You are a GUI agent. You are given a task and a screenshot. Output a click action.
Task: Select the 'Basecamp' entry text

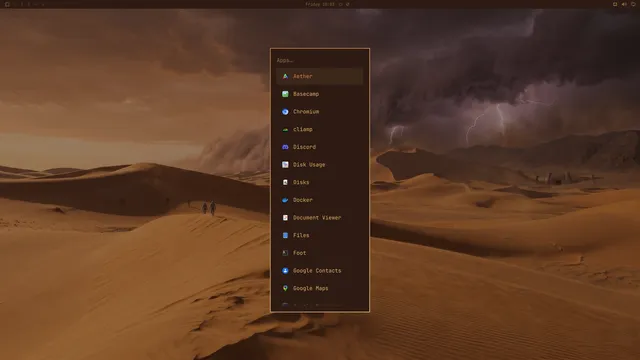click(x=306, y=94)
